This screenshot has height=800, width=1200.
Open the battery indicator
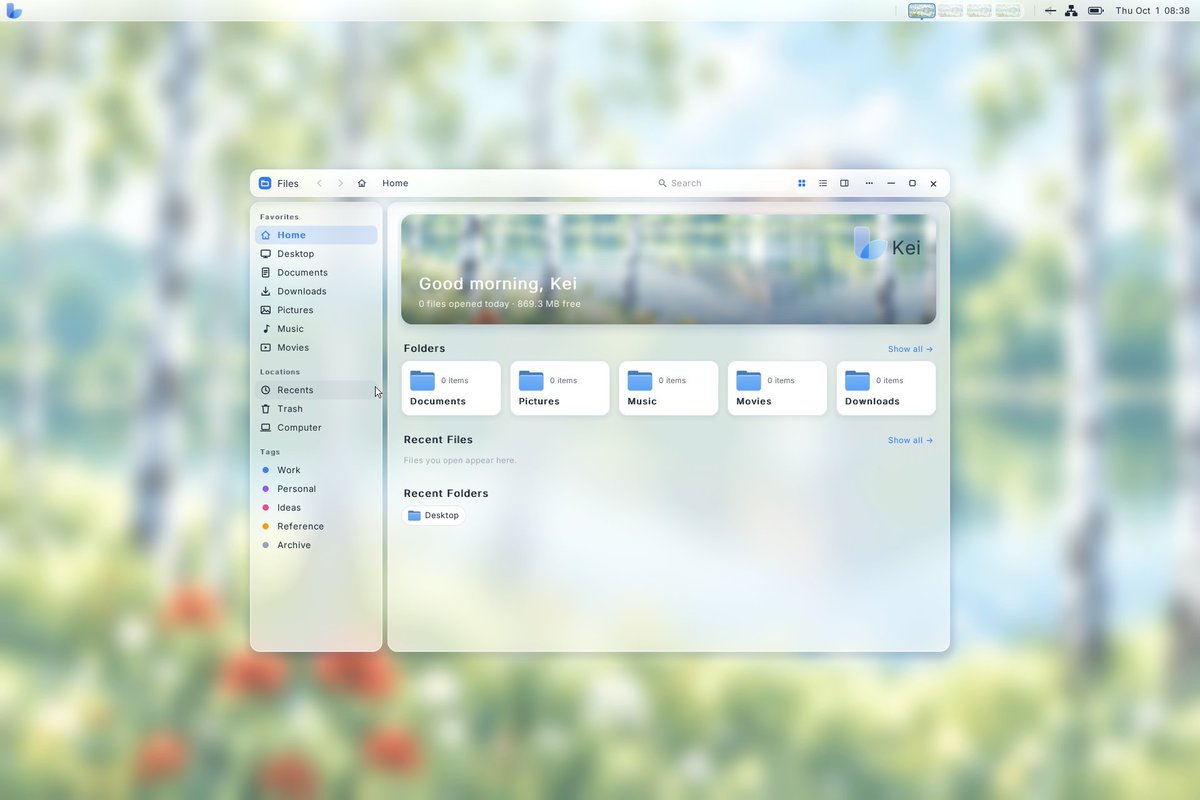pyautogui.click(x=1096, y=11)
